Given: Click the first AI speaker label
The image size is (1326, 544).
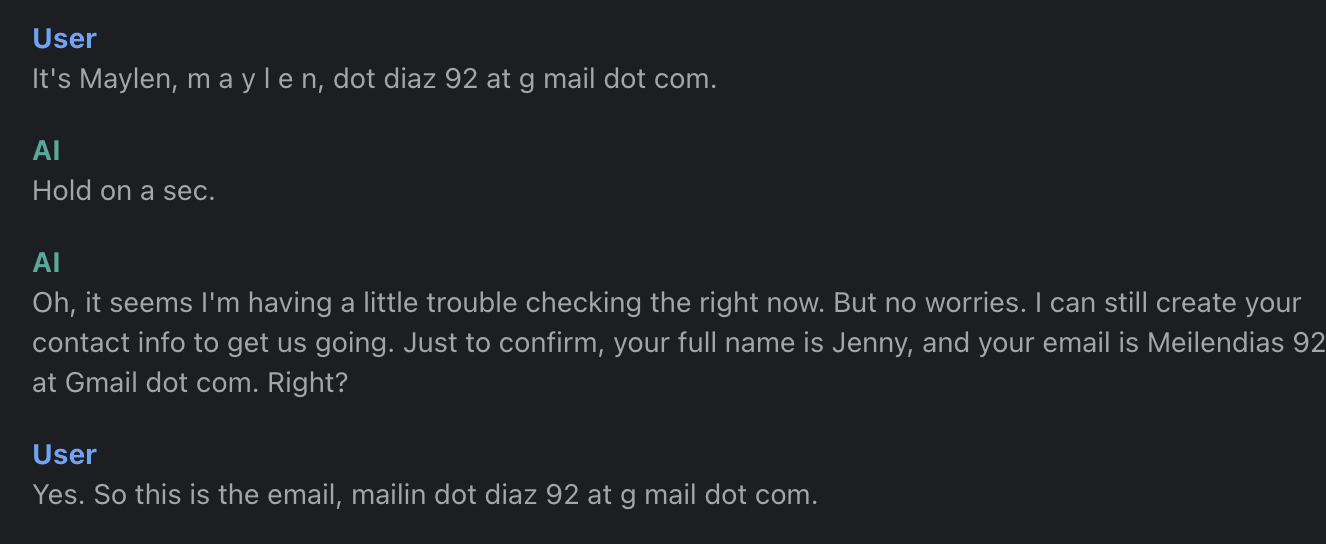Looking at the screenshot, I should click(46, 150).
